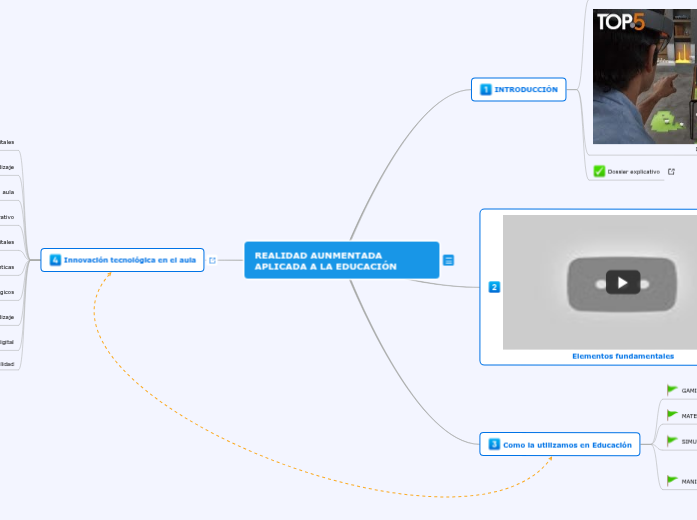Click the green flag icon beside GAME node
This screenshot has width=697, height=520.
(x=672, y=390)
